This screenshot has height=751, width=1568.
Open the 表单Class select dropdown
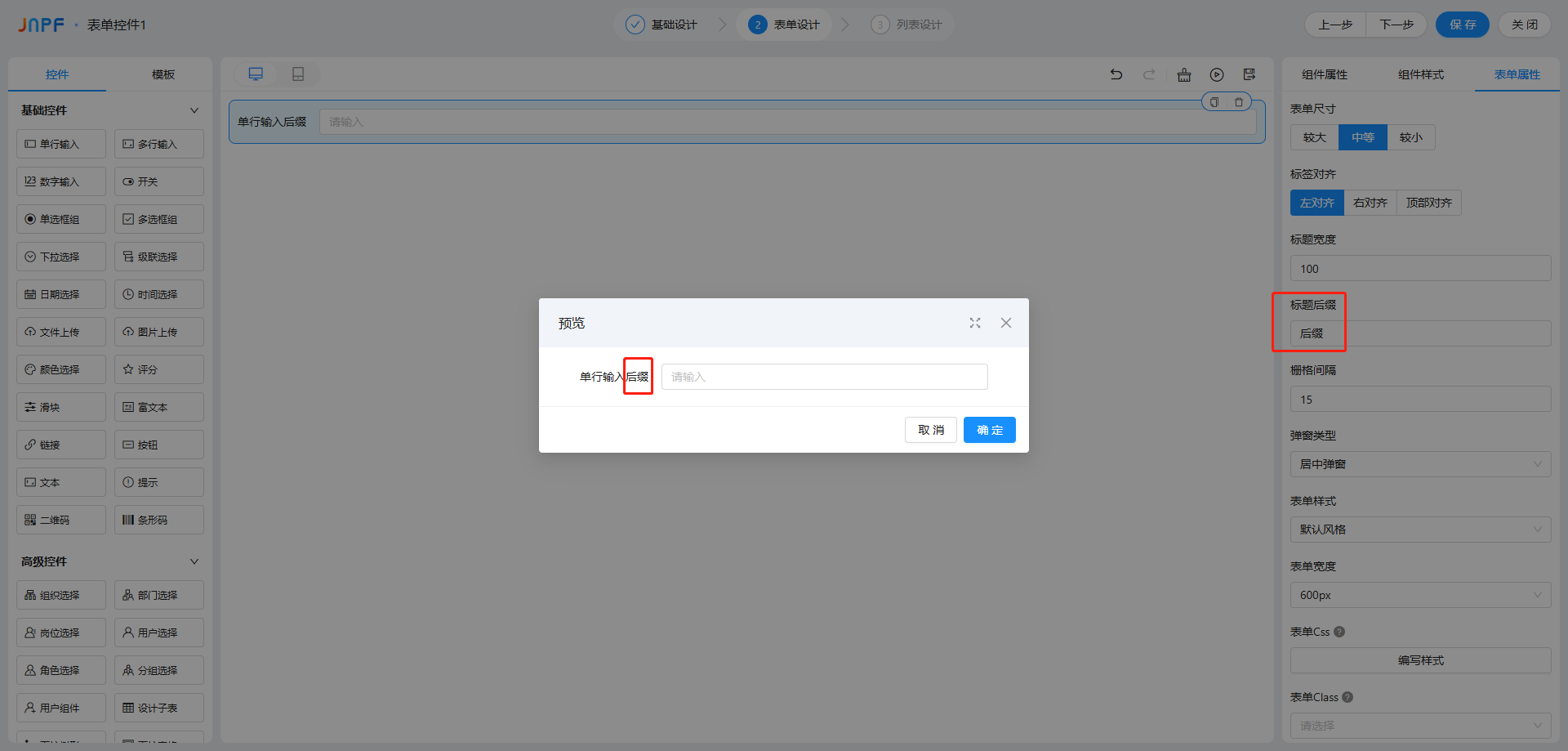[1421, 726]
